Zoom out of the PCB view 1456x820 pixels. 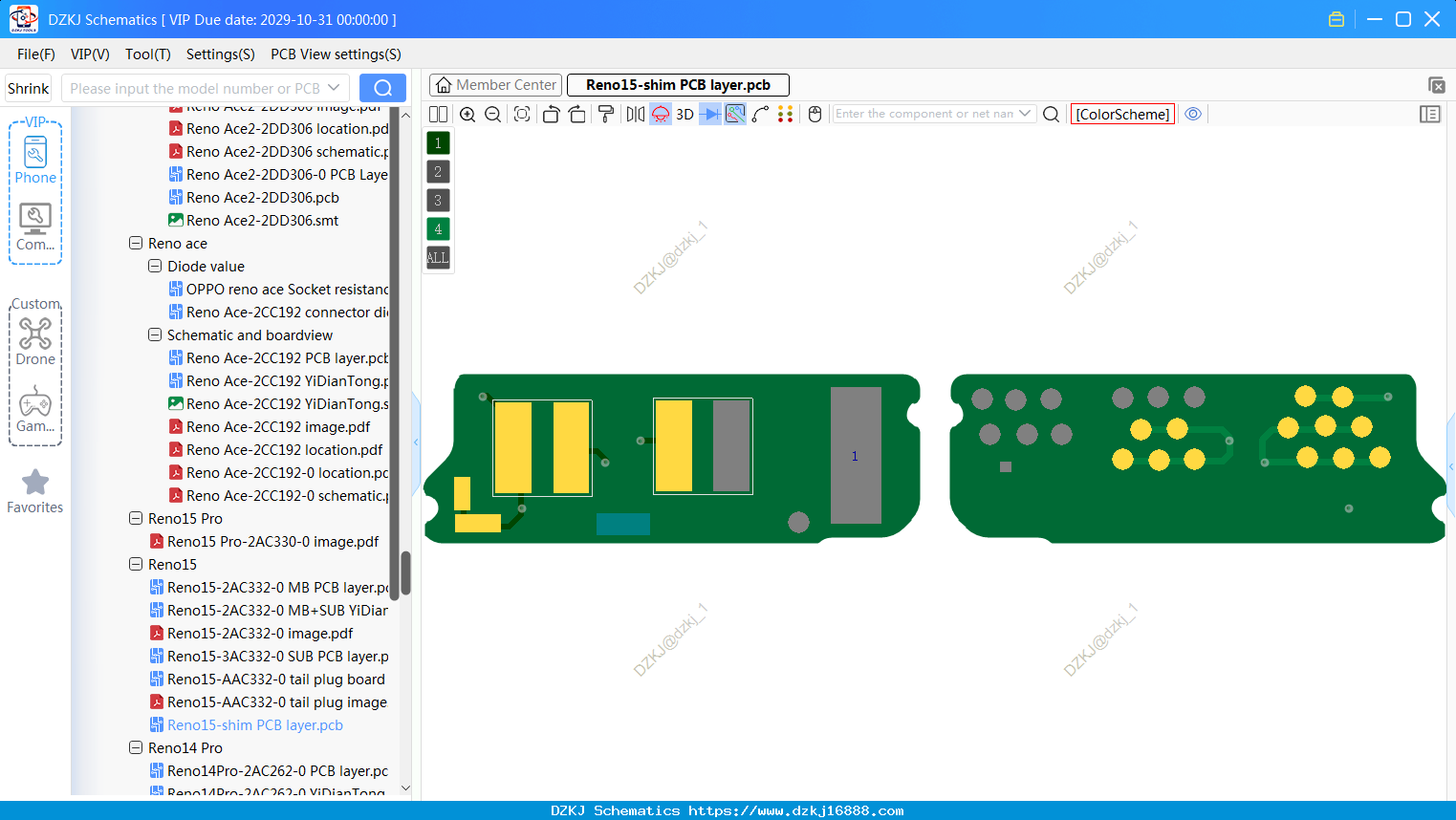click(493, 115)
